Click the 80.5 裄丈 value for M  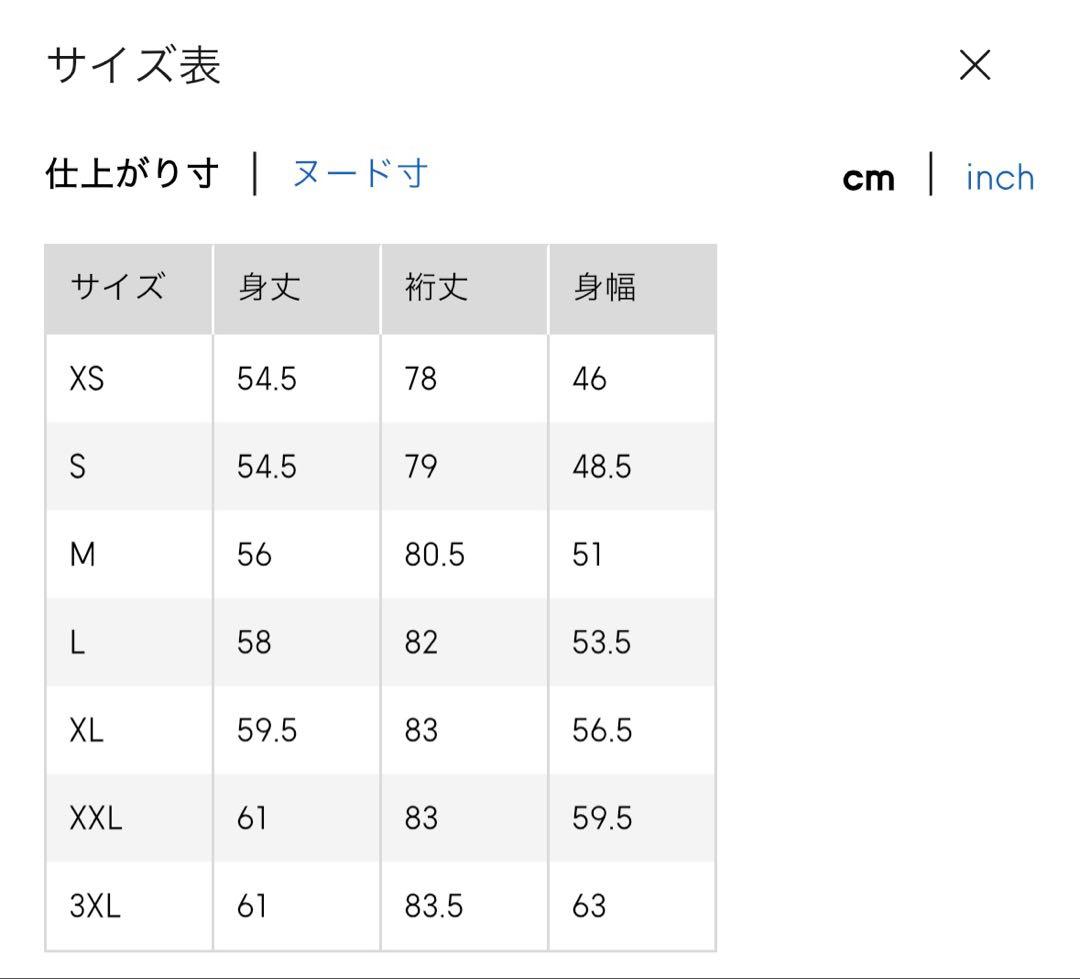(434, 554)
